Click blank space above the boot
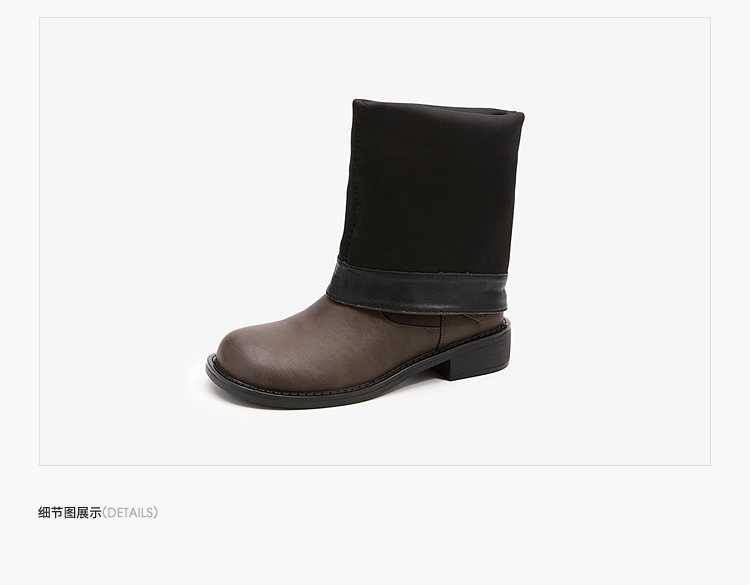 pyautogui.click(x=373, y=57)
